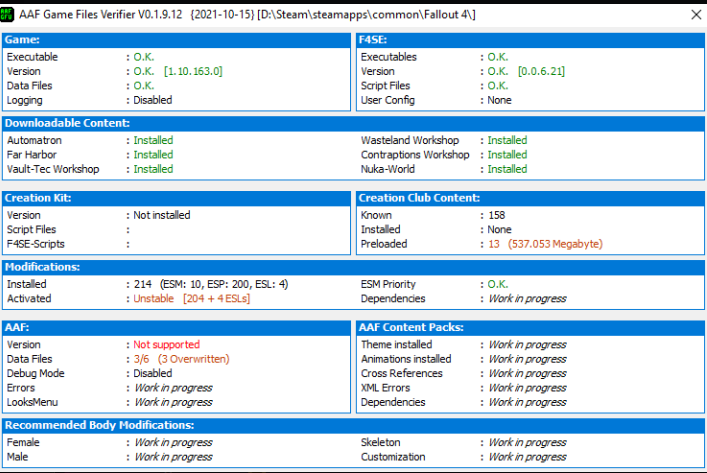
Task: Click 'Work in progress' next to Male
Action: tap(173, 457)
